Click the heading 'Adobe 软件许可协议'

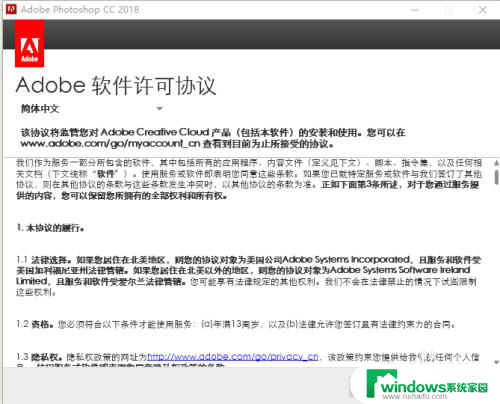click(116, 86)
